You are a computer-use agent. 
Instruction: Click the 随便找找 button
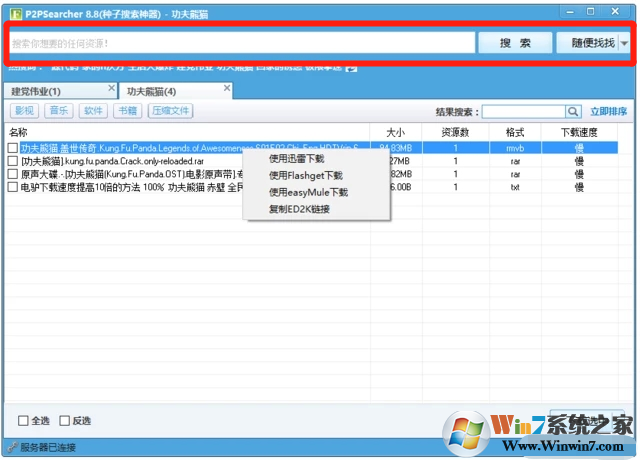click(589, 43)
